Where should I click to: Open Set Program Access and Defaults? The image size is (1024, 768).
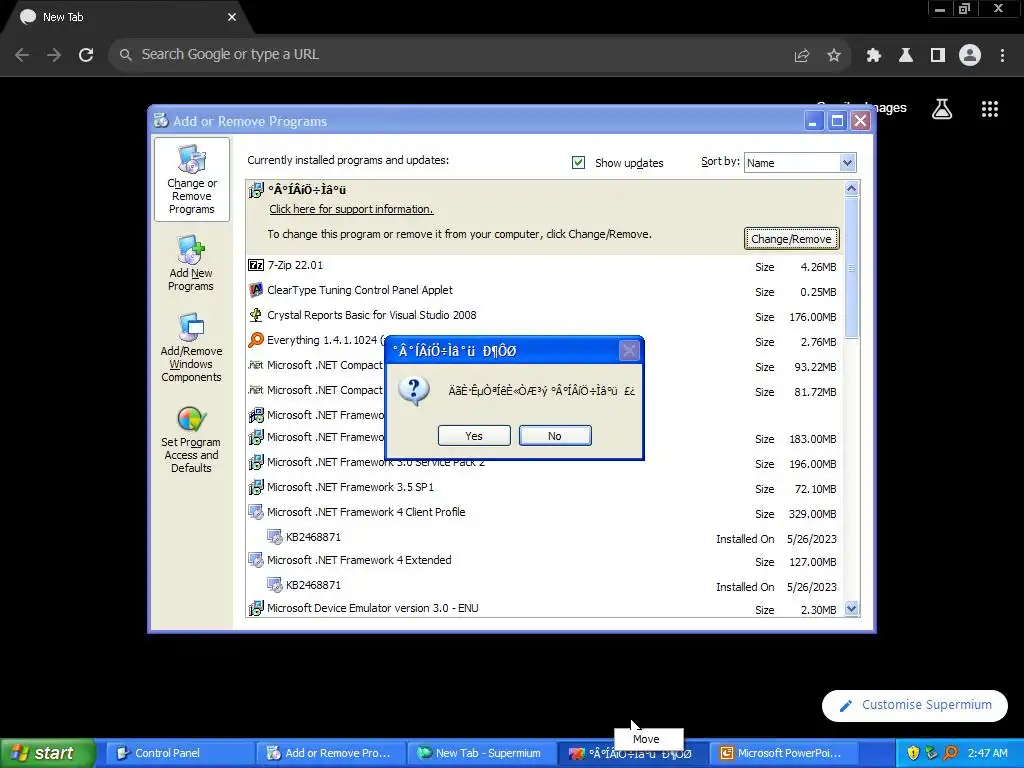click(x=191, y=439)
